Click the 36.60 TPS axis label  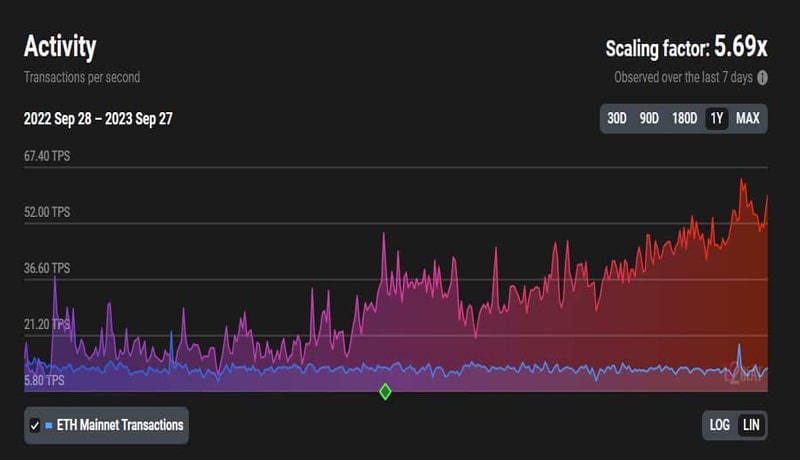pos(47,268)
